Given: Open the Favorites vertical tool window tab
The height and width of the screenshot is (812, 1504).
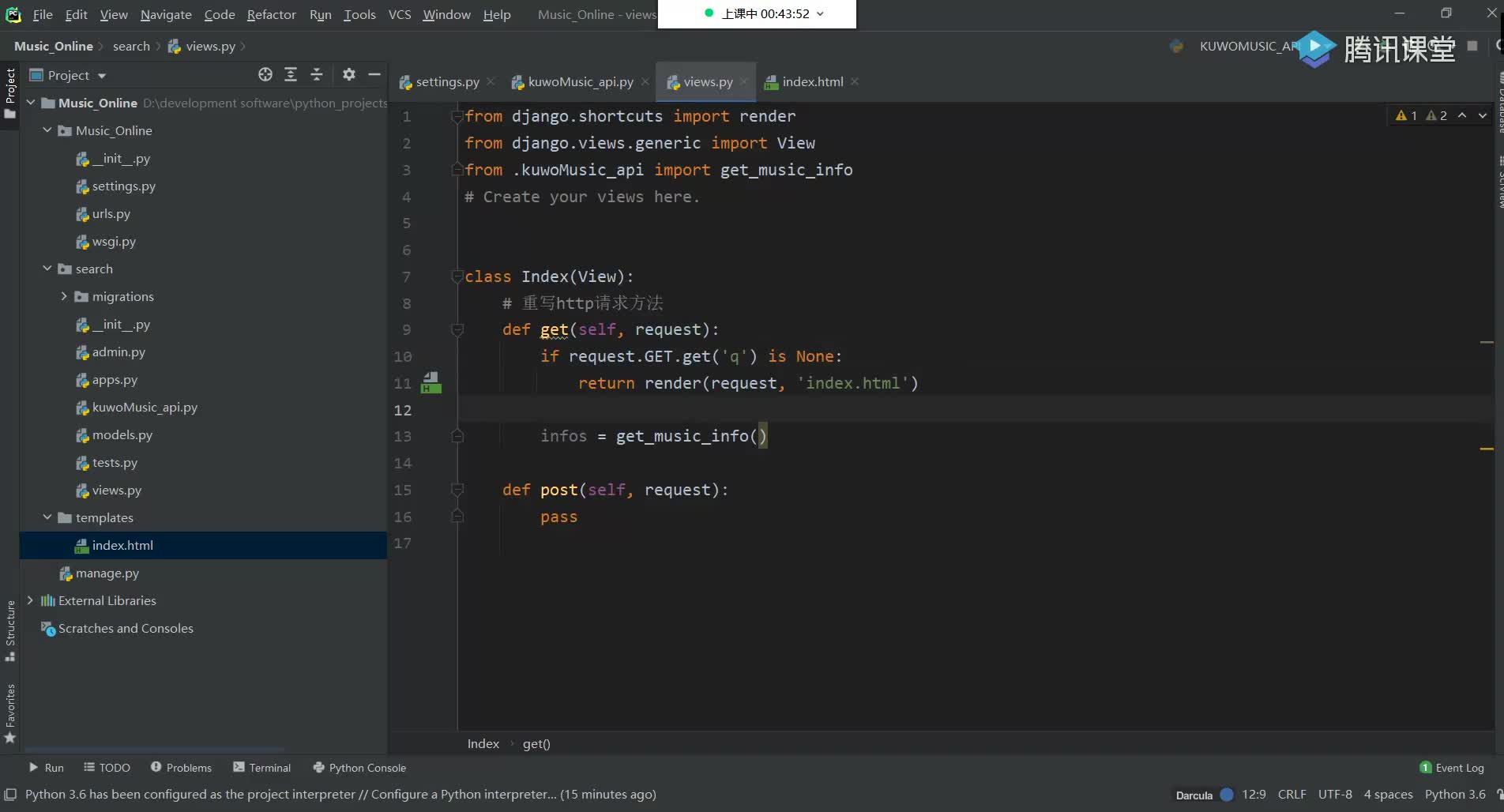Looking at the screenshot, I should click(10, 713).
